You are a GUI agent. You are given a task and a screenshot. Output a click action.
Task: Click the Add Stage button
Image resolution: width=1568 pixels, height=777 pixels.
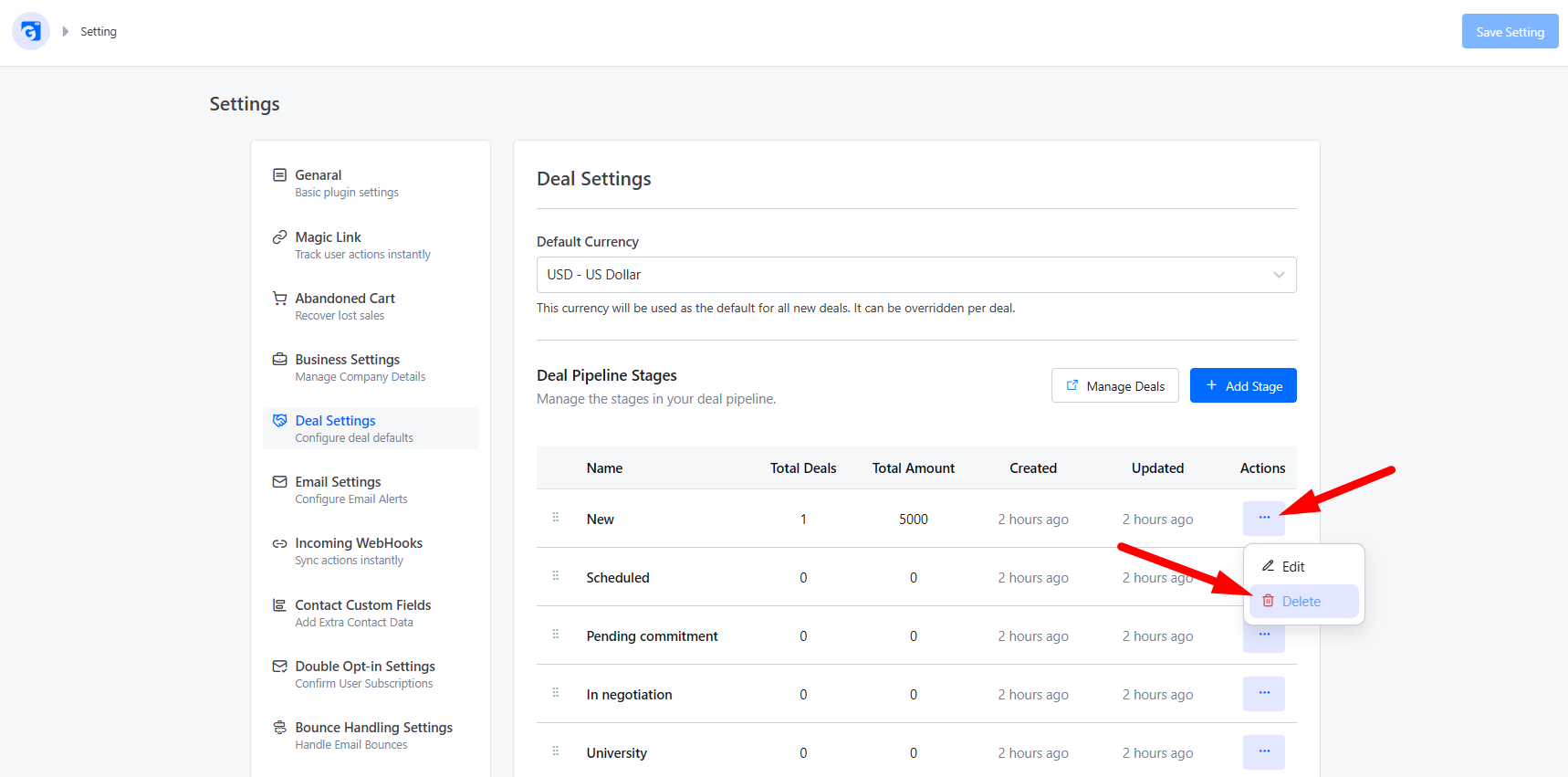point(1243,385)
